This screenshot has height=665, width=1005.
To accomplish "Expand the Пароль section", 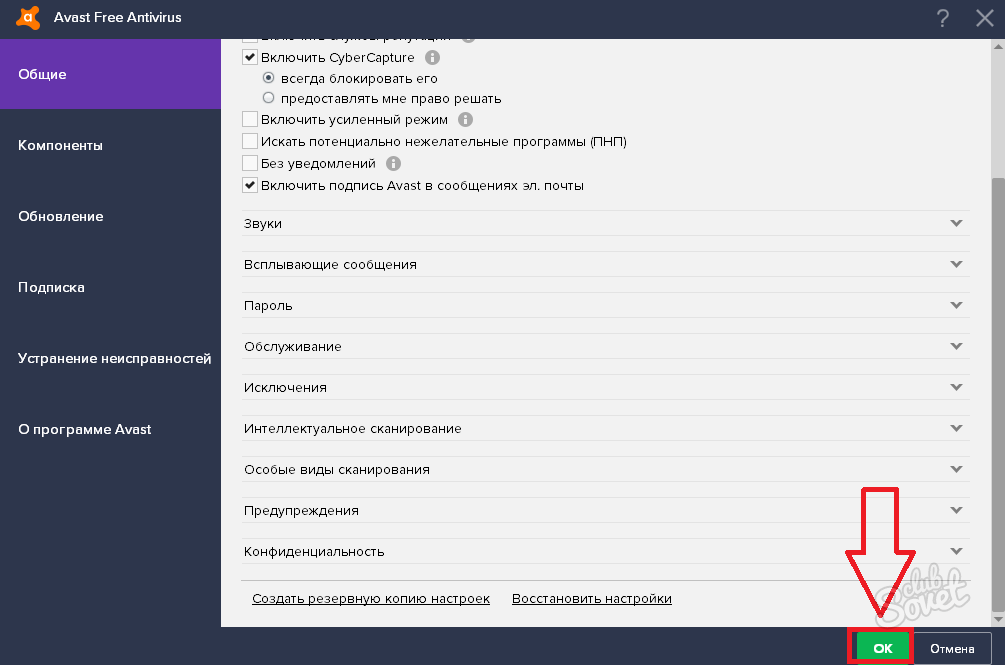I will point(605,305).
